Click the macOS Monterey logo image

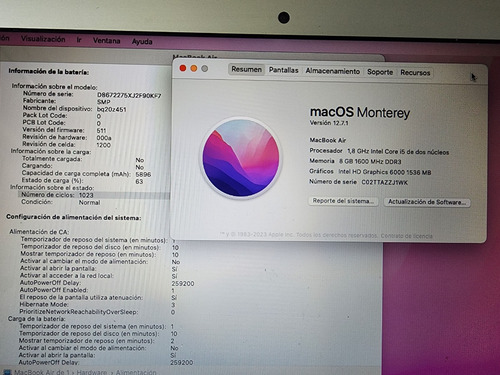pyautogui.click(x=241, y=158)
